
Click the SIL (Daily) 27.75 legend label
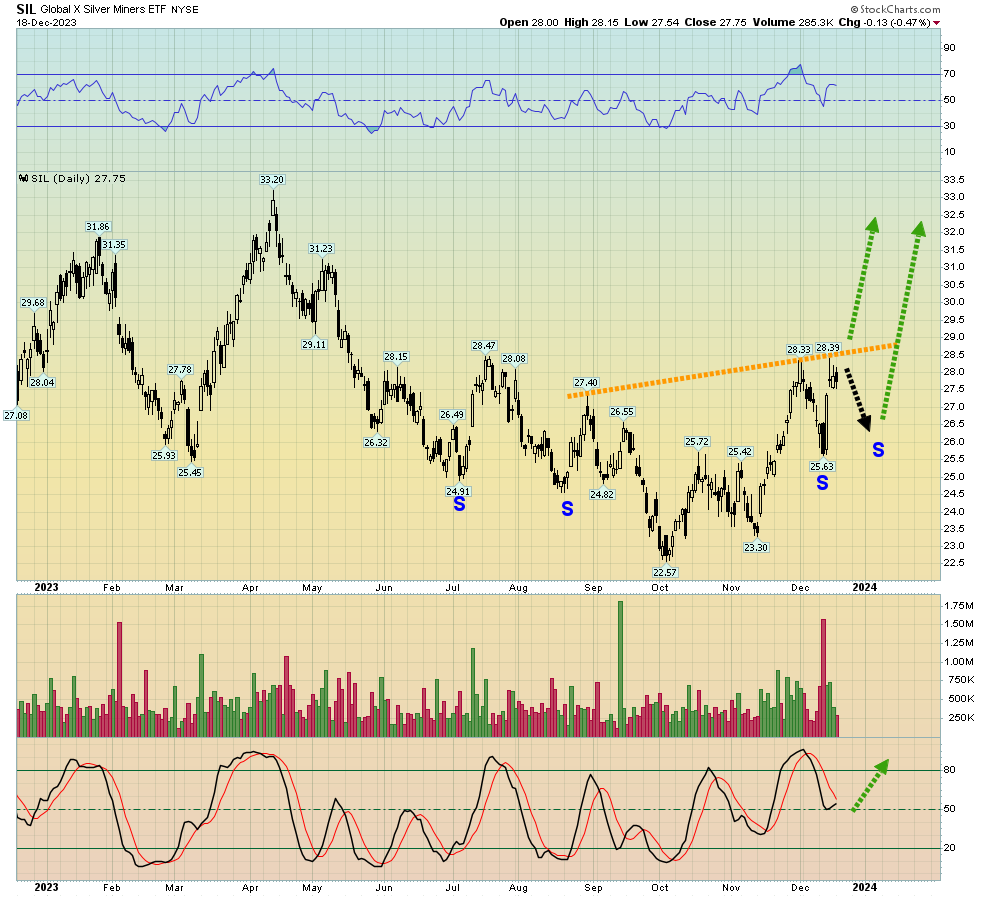(x=78, y=179)
